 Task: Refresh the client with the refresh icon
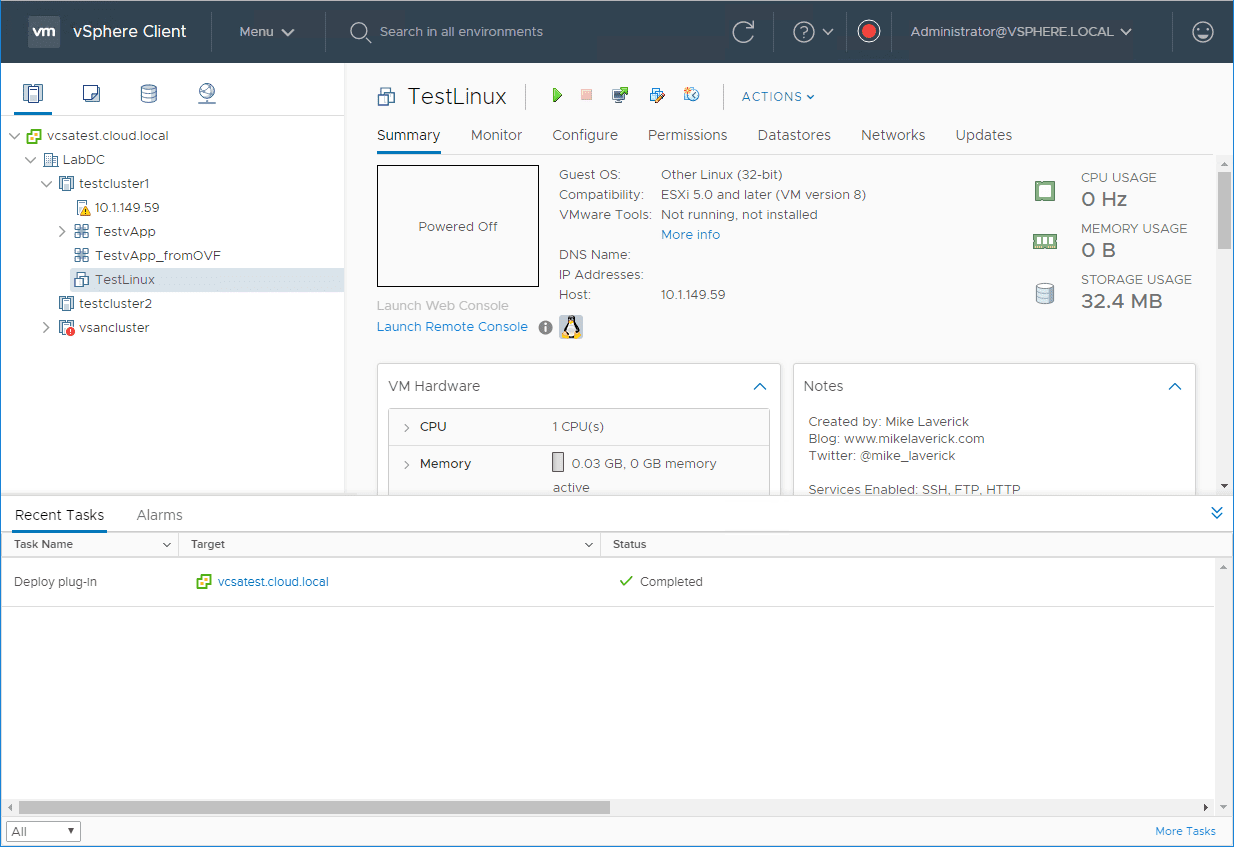[743, 31]
